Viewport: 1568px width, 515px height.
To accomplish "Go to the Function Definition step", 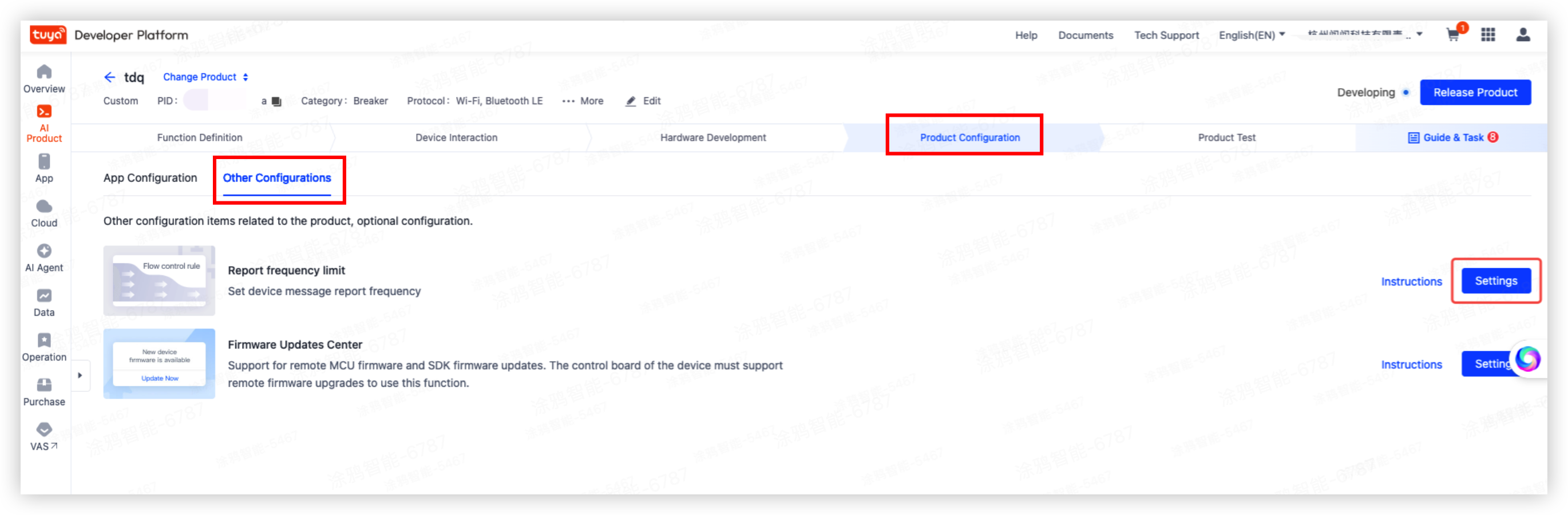I will point(200,137).
